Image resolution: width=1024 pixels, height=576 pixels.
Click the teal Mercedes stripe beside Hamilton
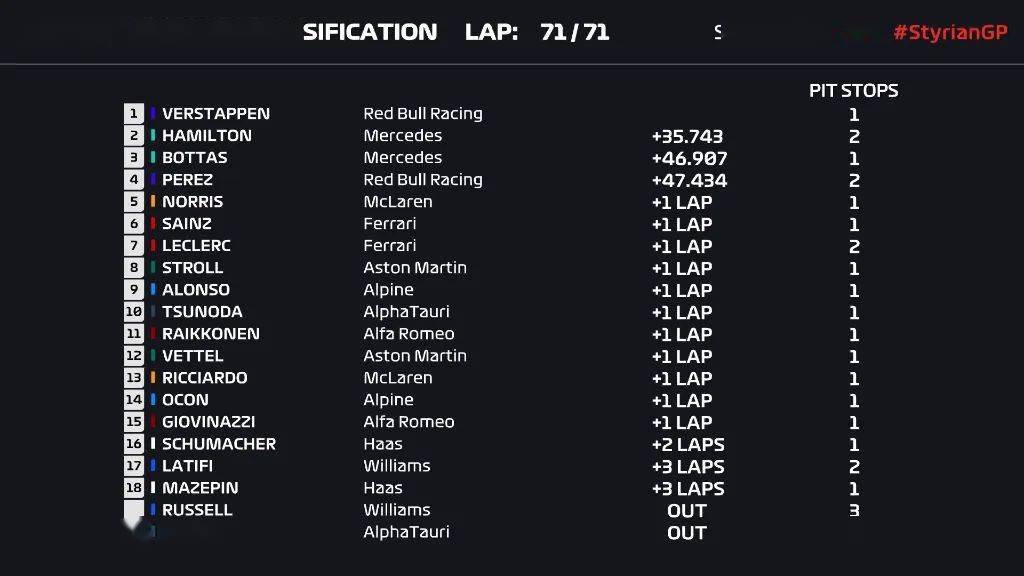(153, 135)
